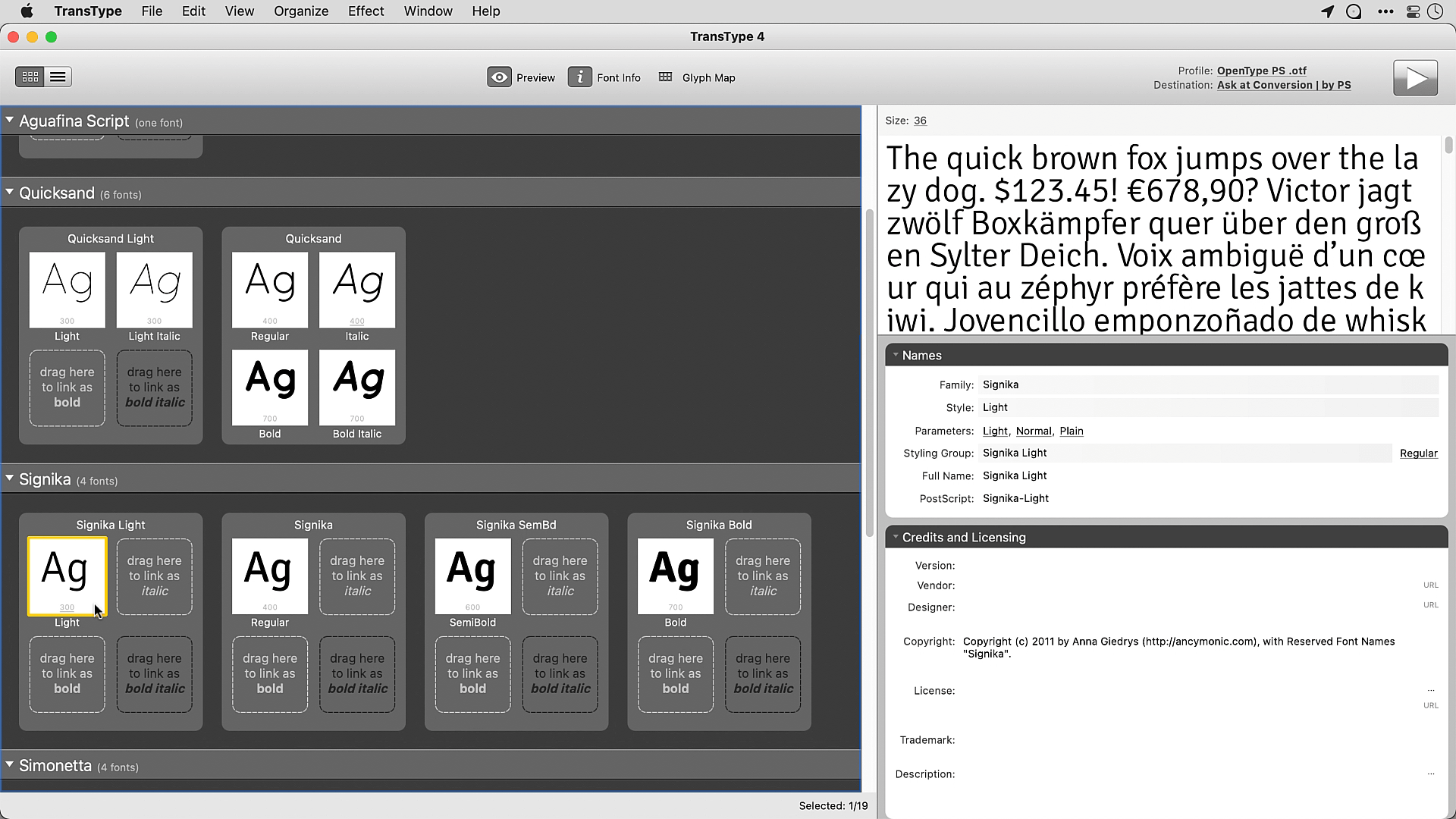
Task: Open the License URL field
Action: (x=1430, y=705)
